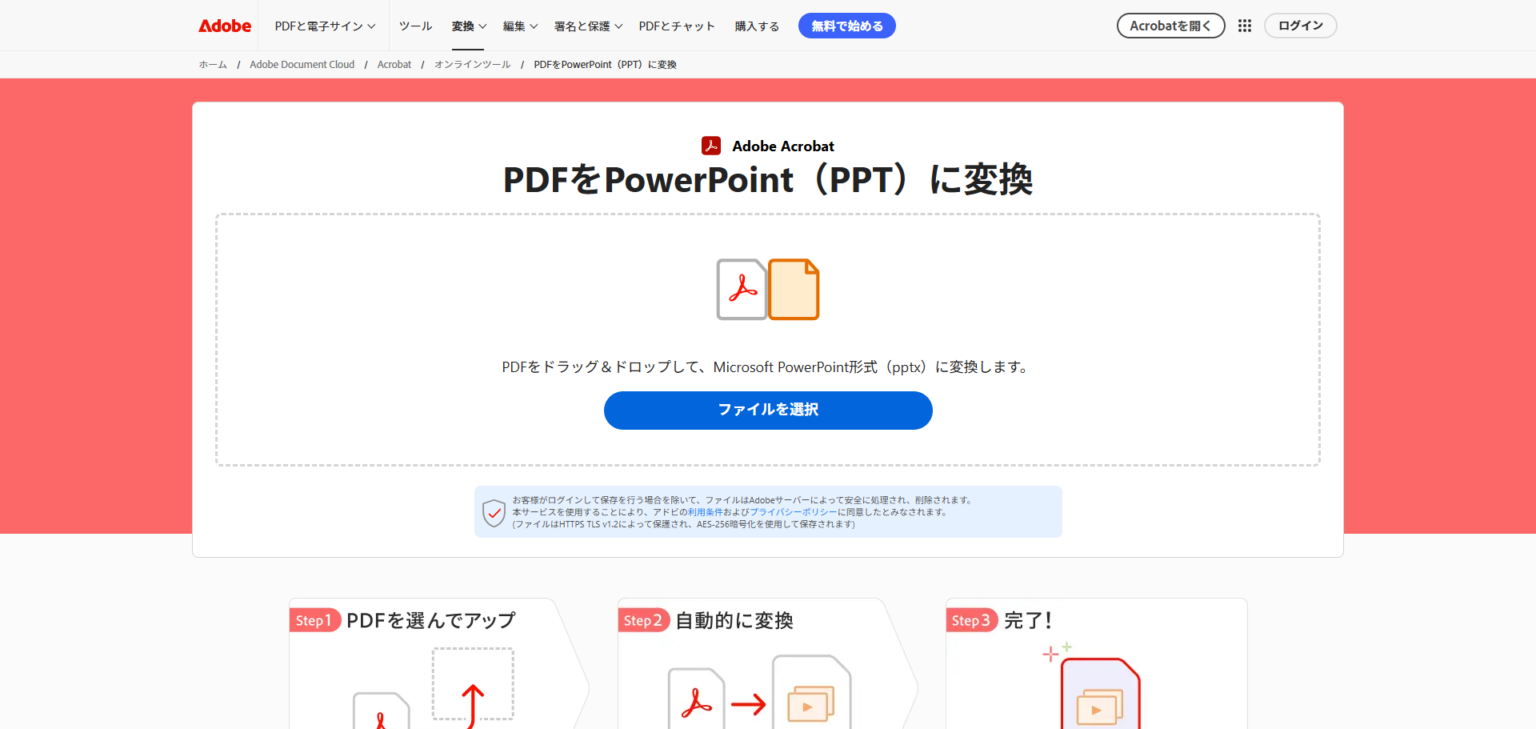Expand the 署名と保護 dropdown

click(x=587, y=25)
